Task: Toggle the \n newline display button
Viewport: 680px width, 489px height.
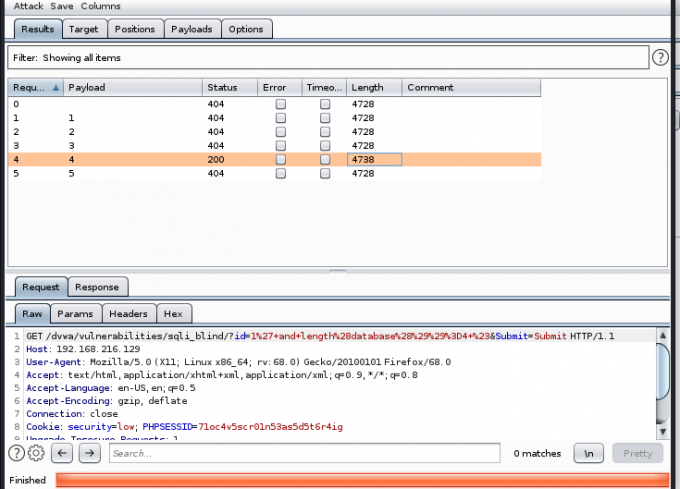Action: click(588, 453)
